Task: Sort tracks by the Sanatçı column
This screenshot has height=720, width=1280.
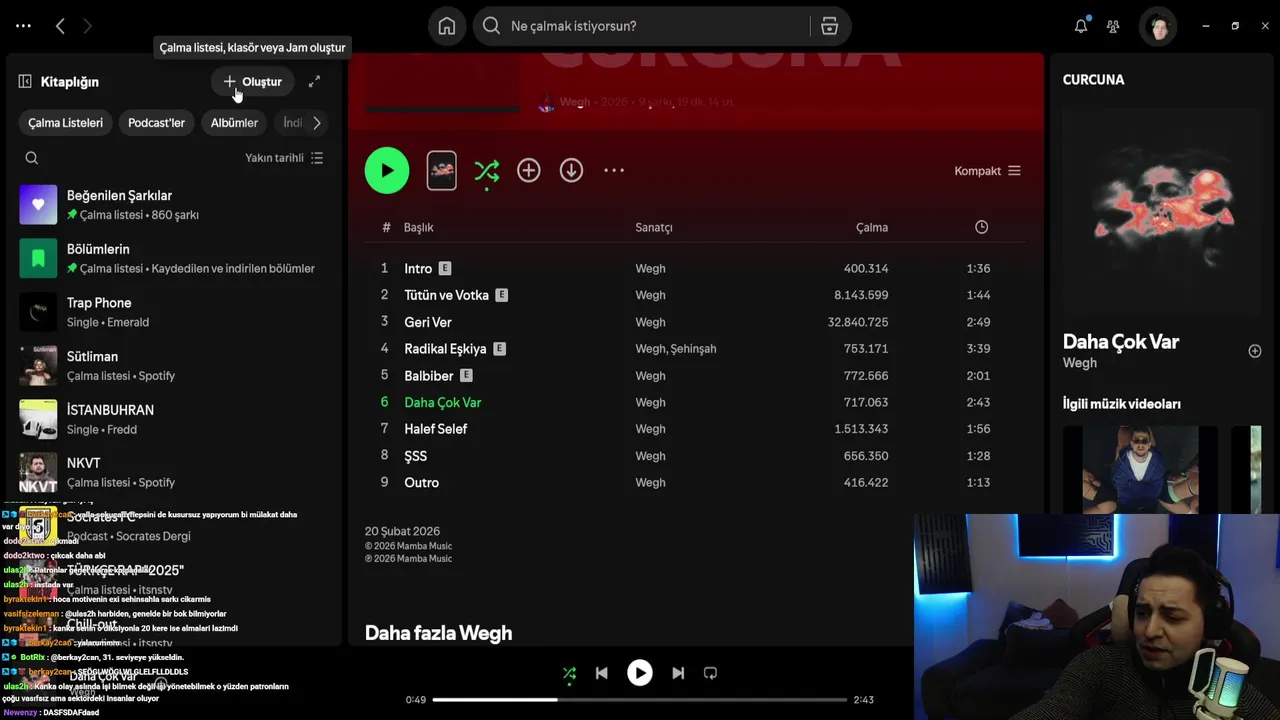Action: tap(654, 227)
